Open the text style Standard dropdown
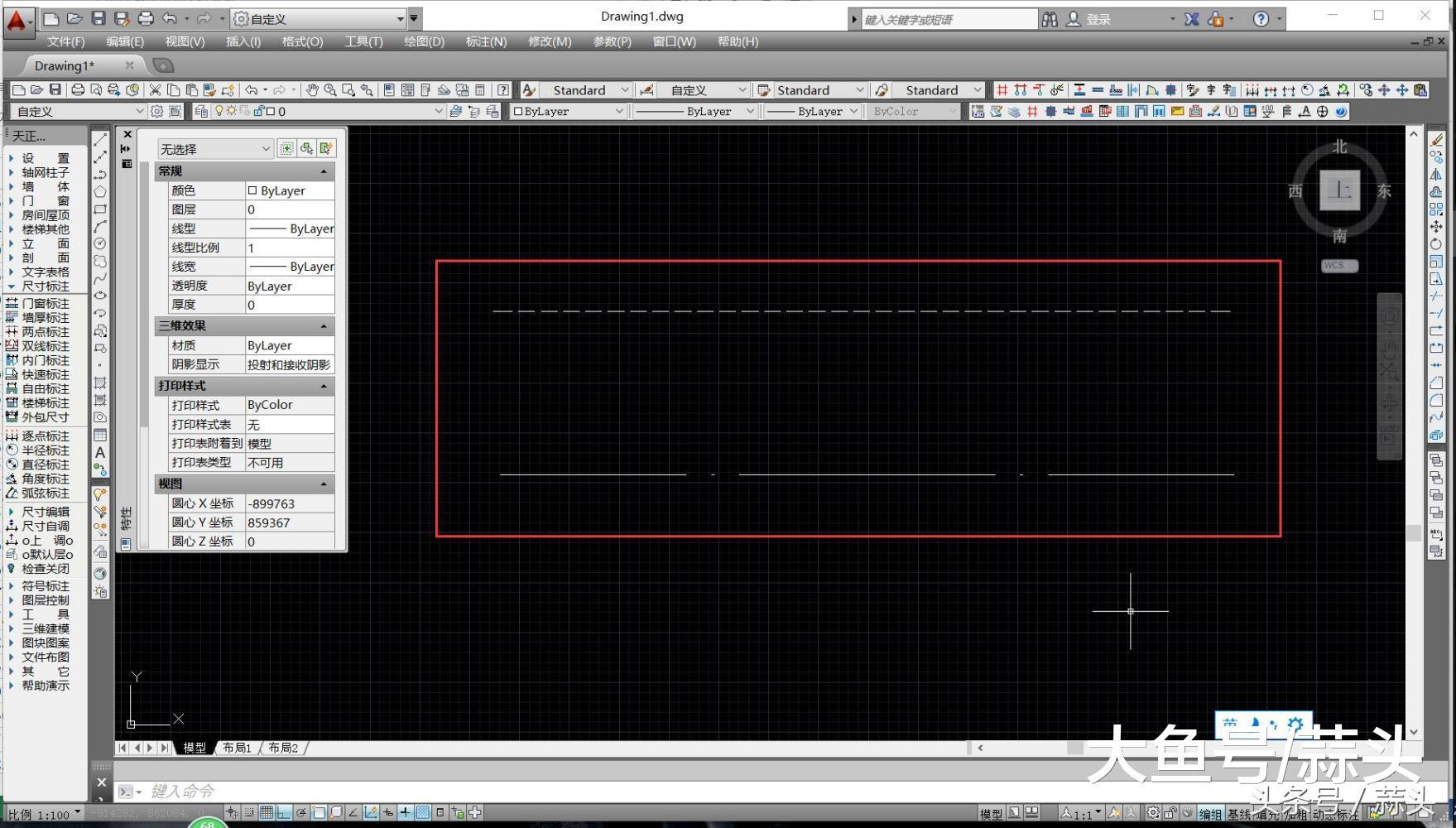This screenshot has width=1456, height=828. pyautogui.click(x=586, y=89)
